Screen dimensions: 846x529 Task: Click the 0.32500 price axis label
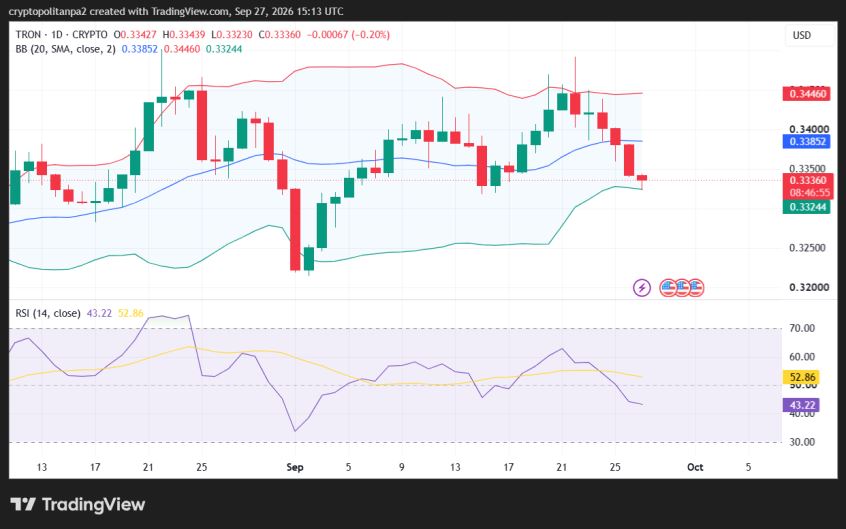pyautogui.click(x=809, y=248)
